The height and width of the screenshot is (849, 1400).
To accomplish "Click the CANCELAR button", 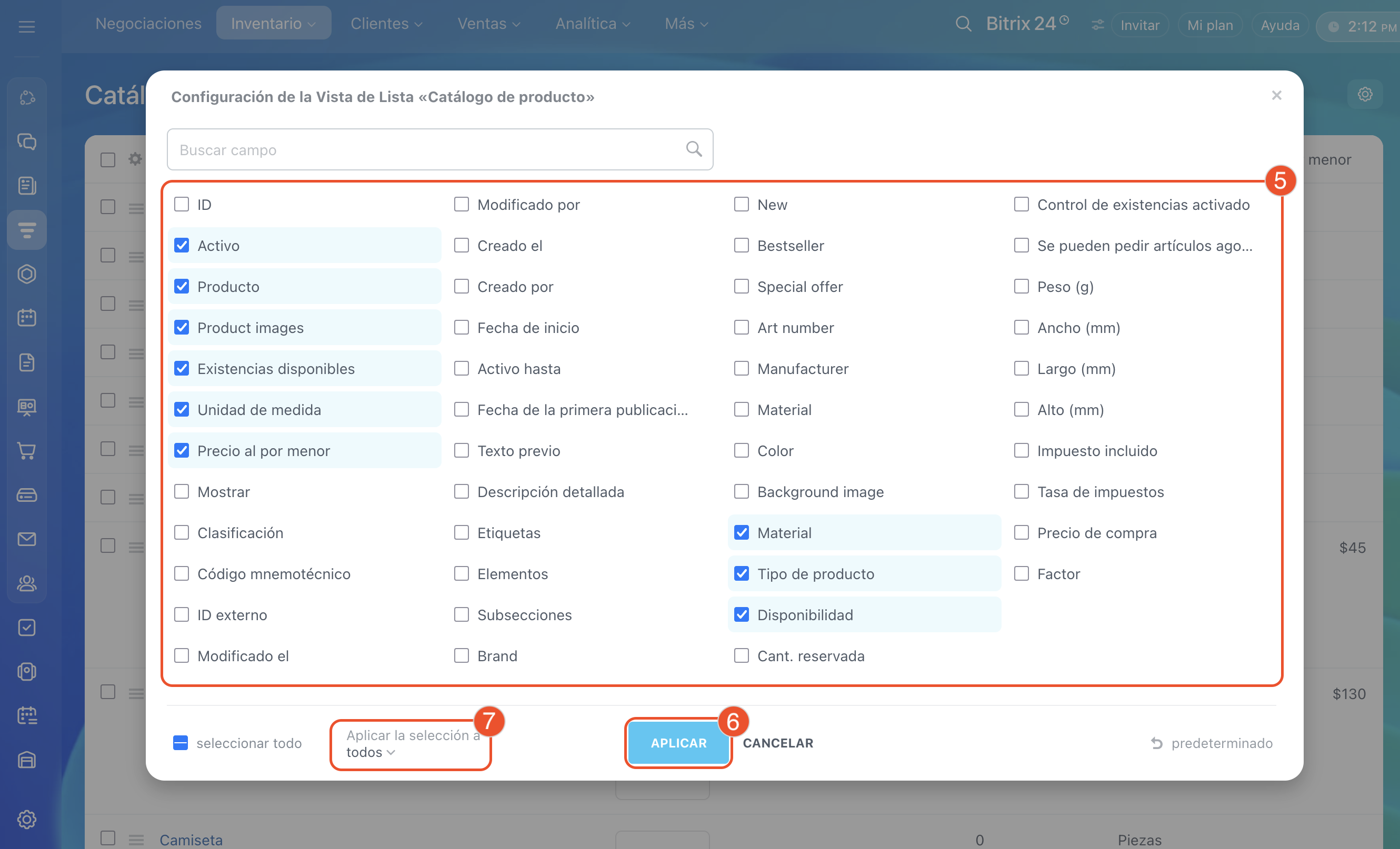I will click(x=778, y=743).
